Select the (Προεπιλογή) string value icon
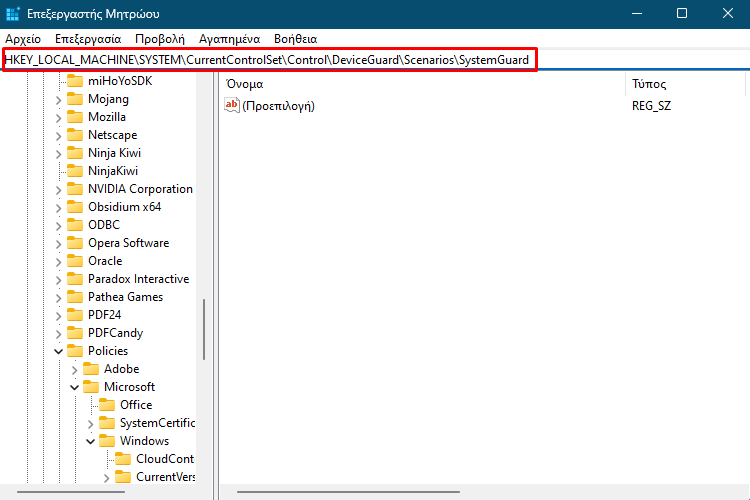750x500 pixels. click(232, 105)
